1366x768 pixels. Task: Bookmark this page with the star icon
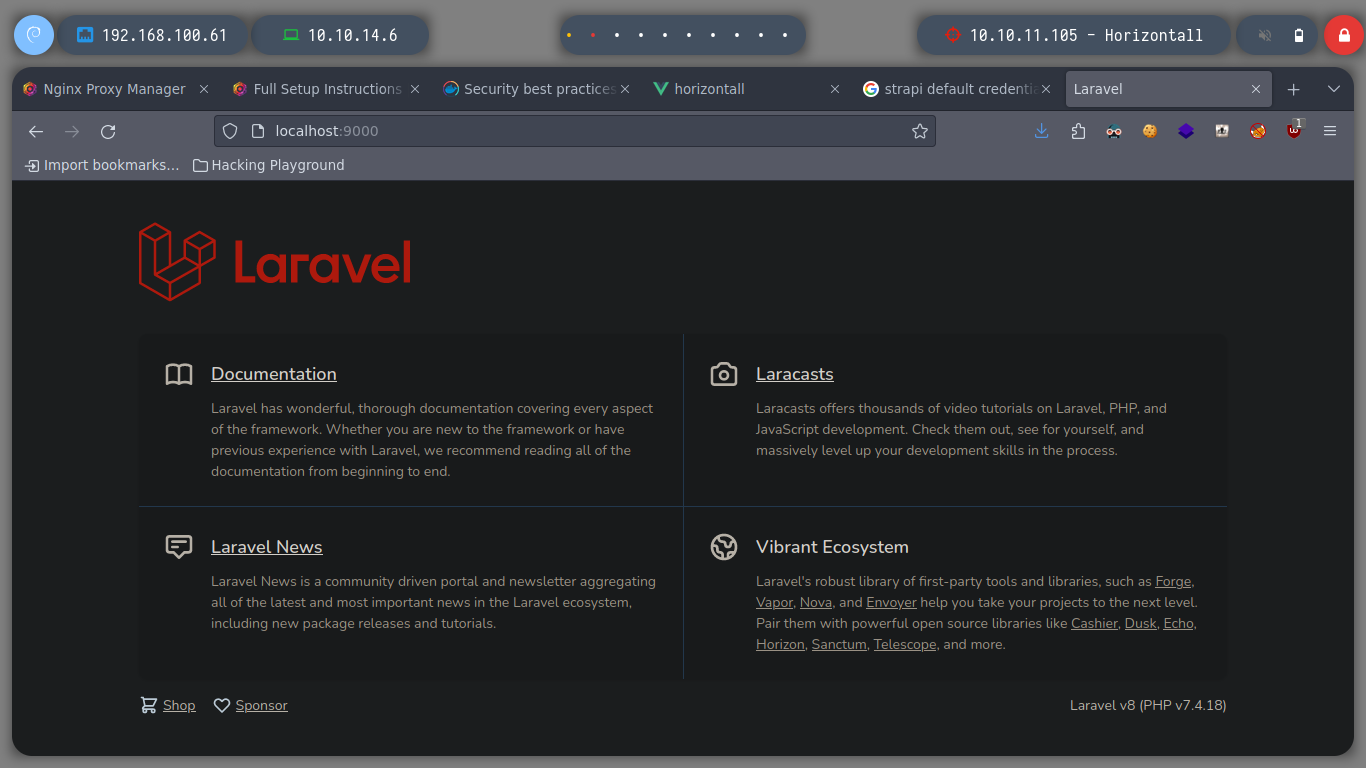coord(920,131)
